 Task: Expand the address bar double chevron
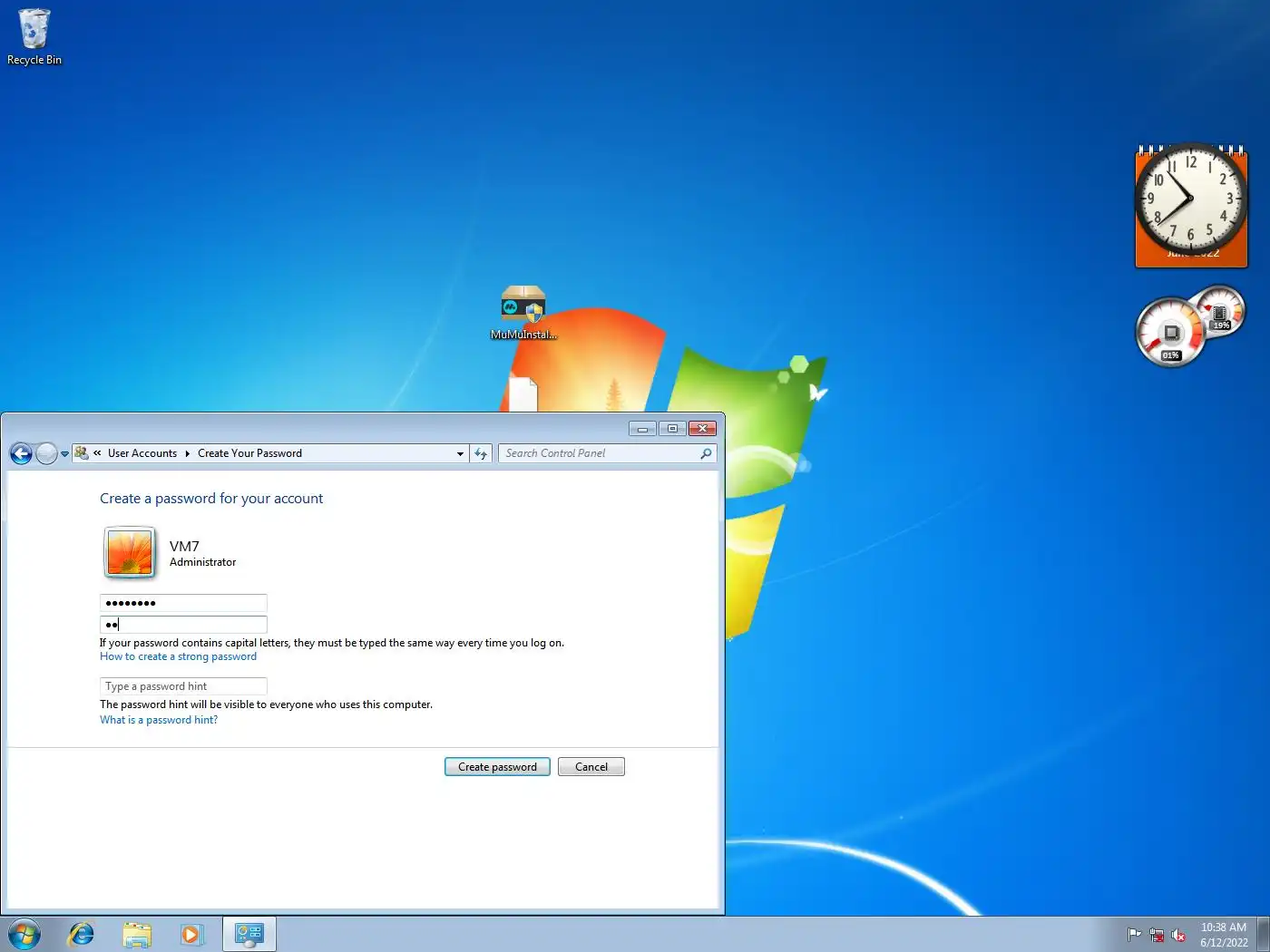[97, 452]
